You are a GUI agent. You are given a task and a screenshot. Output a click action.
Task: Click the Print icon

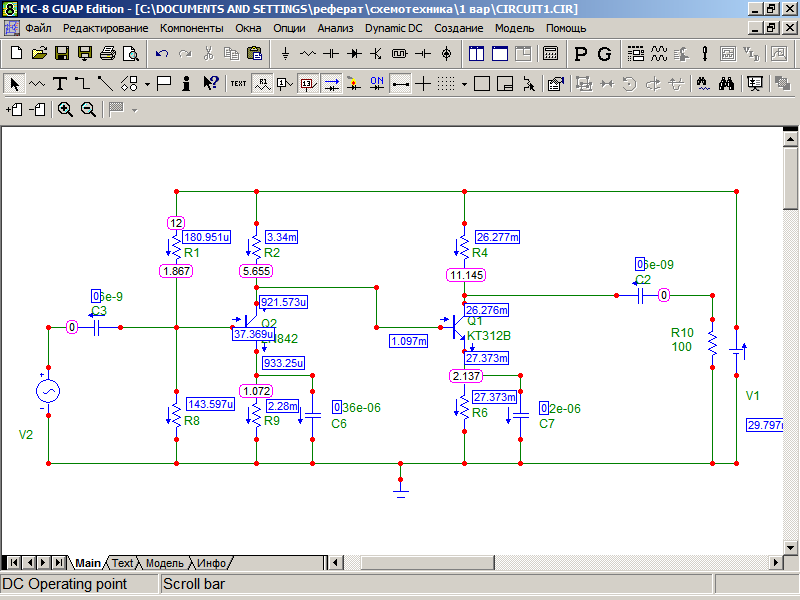(x=108, y=53)
